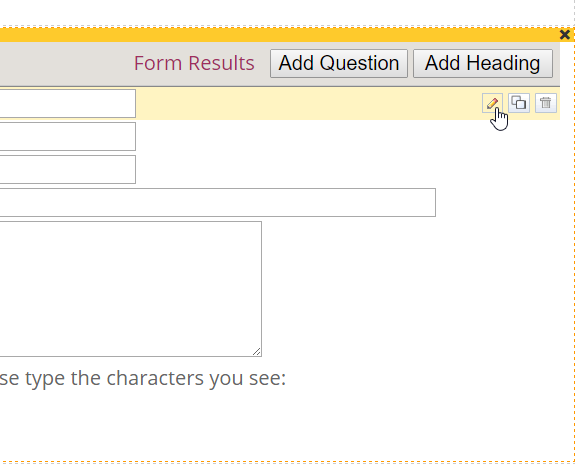Click the Add Question button
581x464 pixels.
tap(339, 63)
